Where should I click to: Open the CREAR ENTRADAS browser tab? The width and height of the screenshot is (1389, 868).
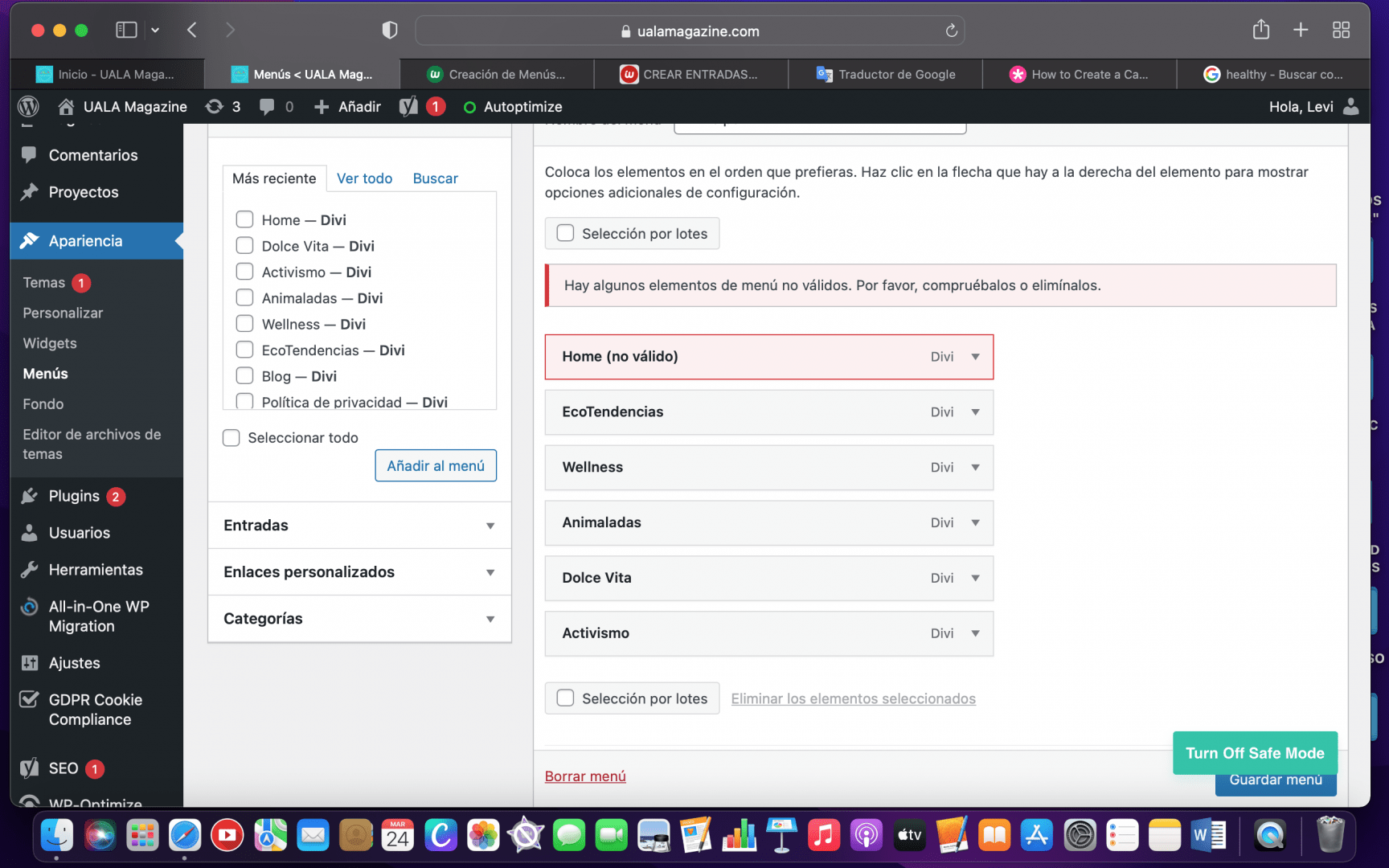tap(690, 74)
